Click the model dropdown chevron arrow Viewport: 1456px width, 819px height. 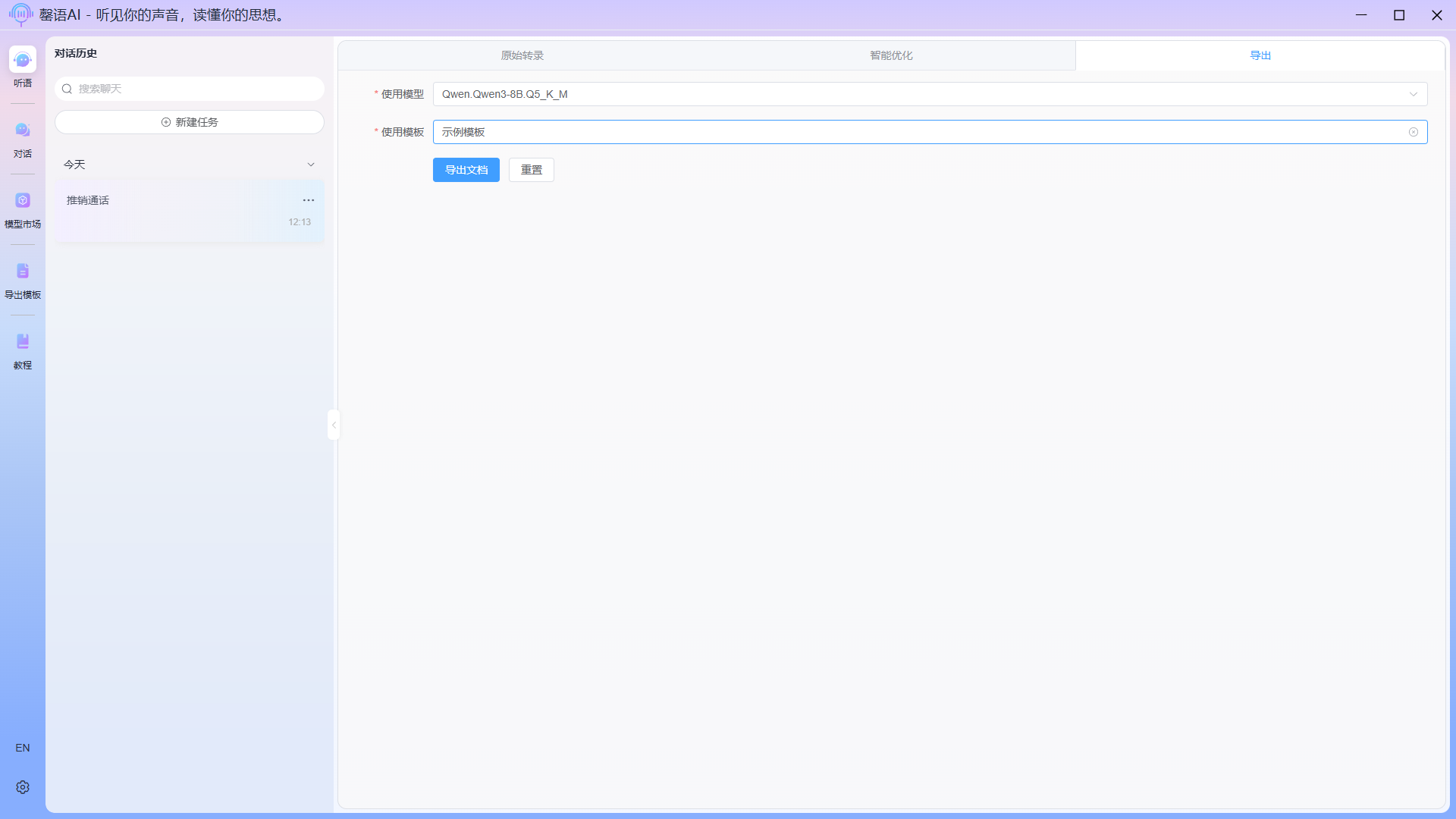pos(1414,94)
